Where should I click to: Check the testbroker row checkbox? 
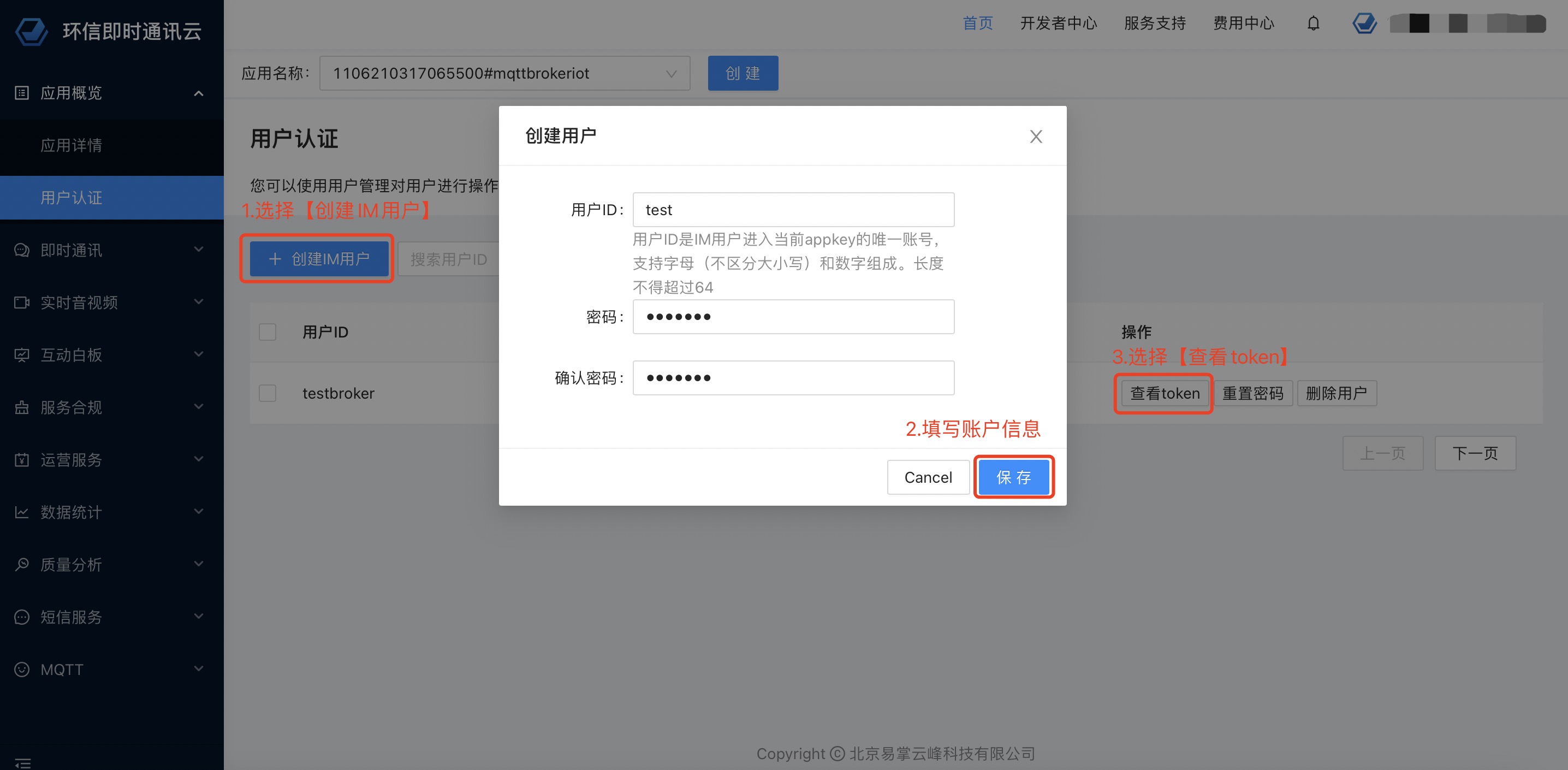coord(267,393)
